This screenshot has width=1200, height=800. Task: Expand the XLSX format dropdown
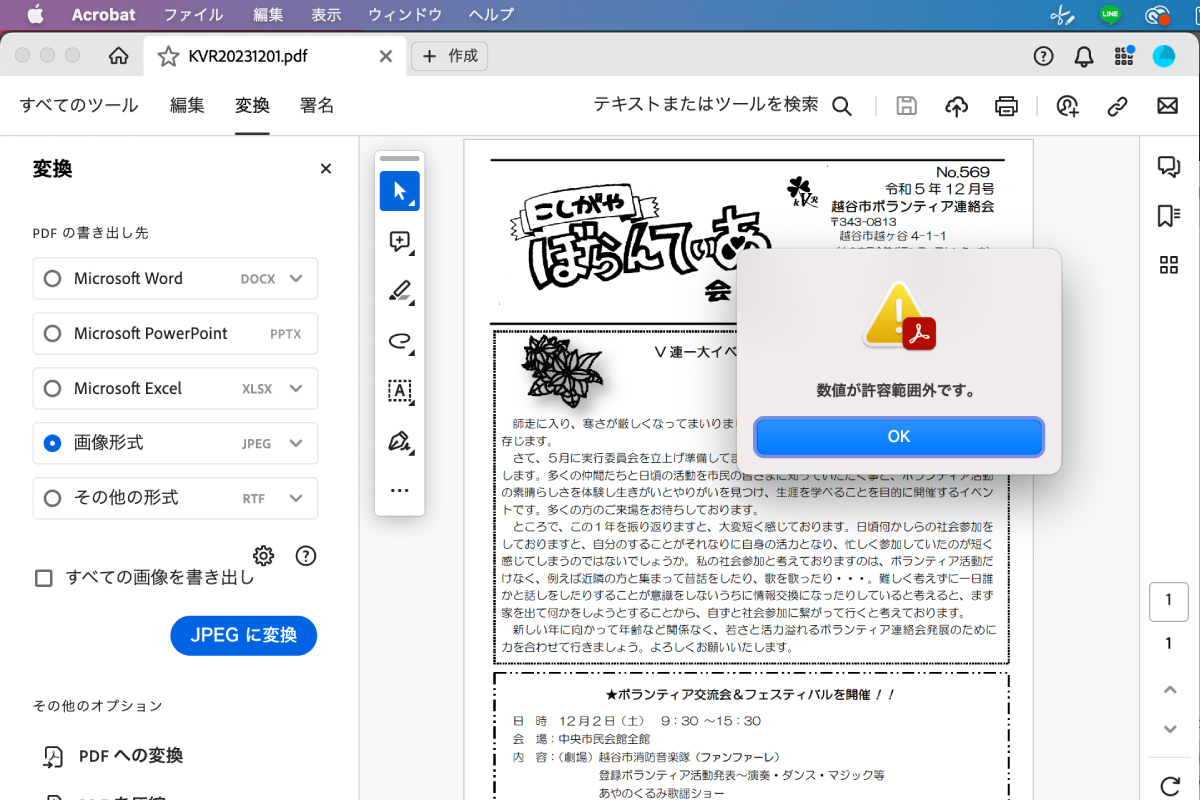(x=296, y=389)
